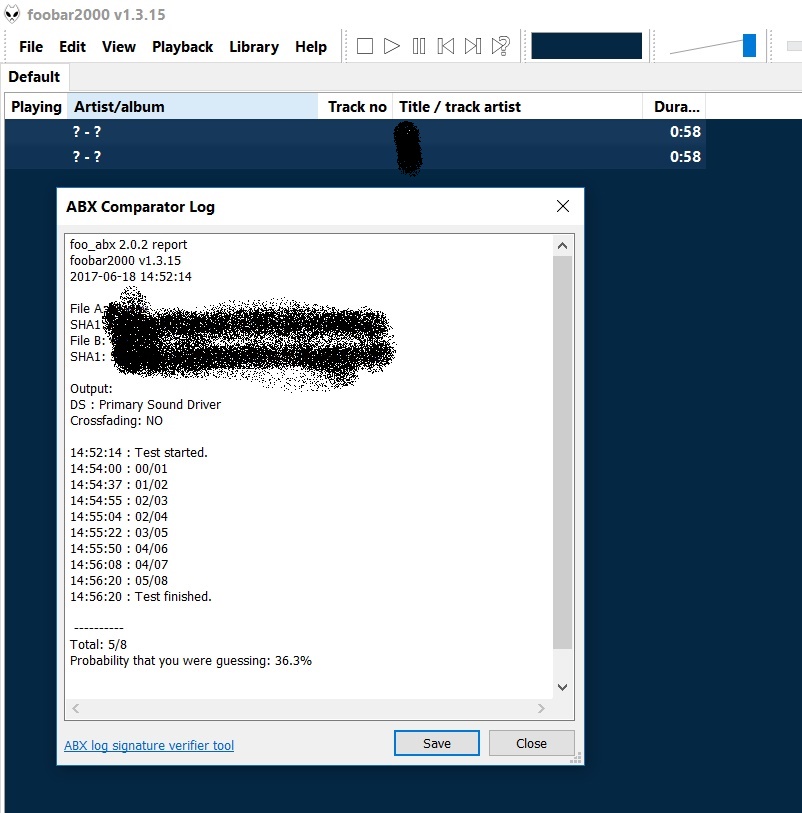The image size is (802, 813).
Task: Sort by the Playing column header
Action: coord(36,107)
